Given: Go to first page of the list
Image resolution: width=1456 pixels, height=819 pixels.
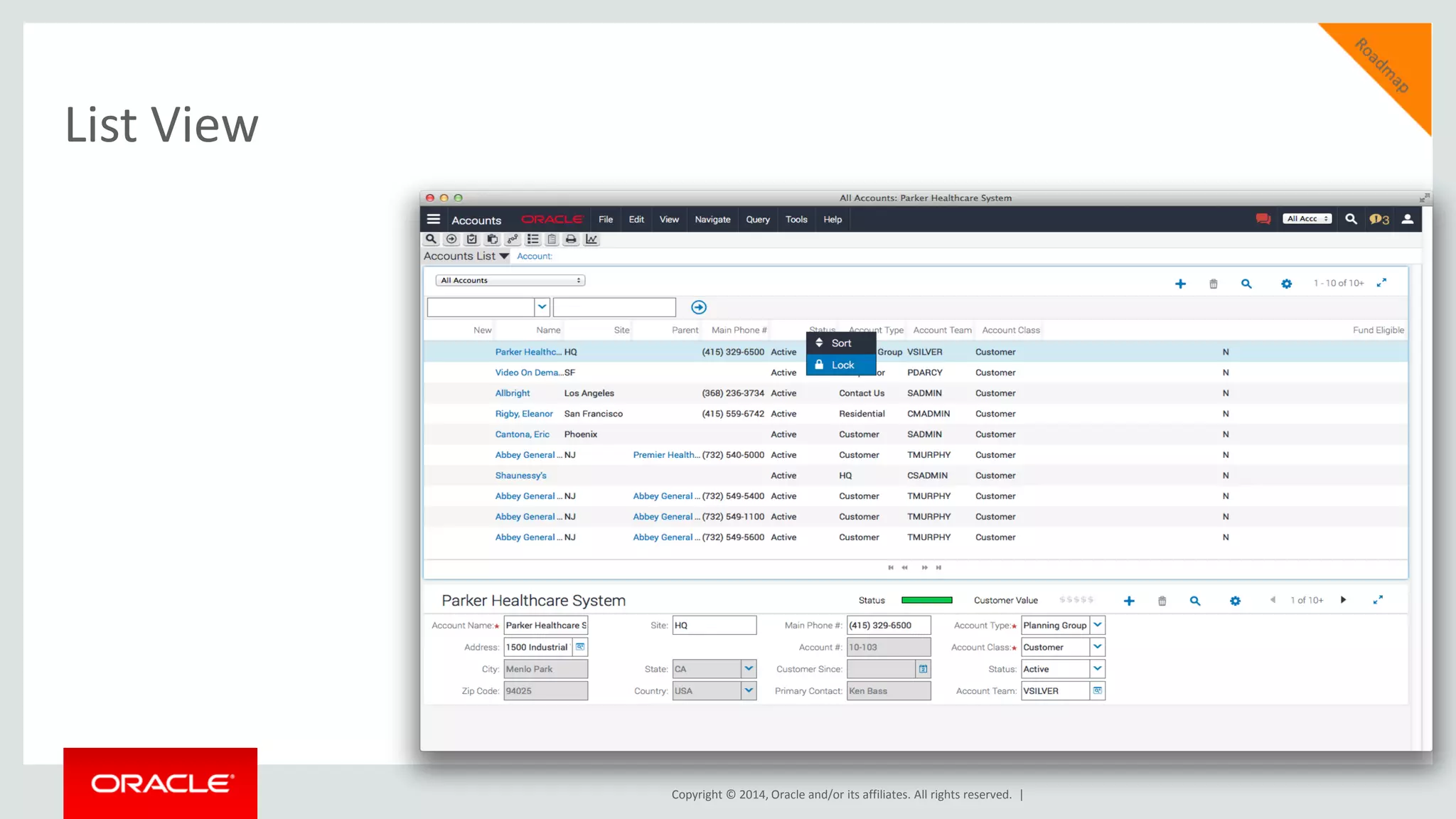Looking at the screenshot, I should click(x=891, y=567).
